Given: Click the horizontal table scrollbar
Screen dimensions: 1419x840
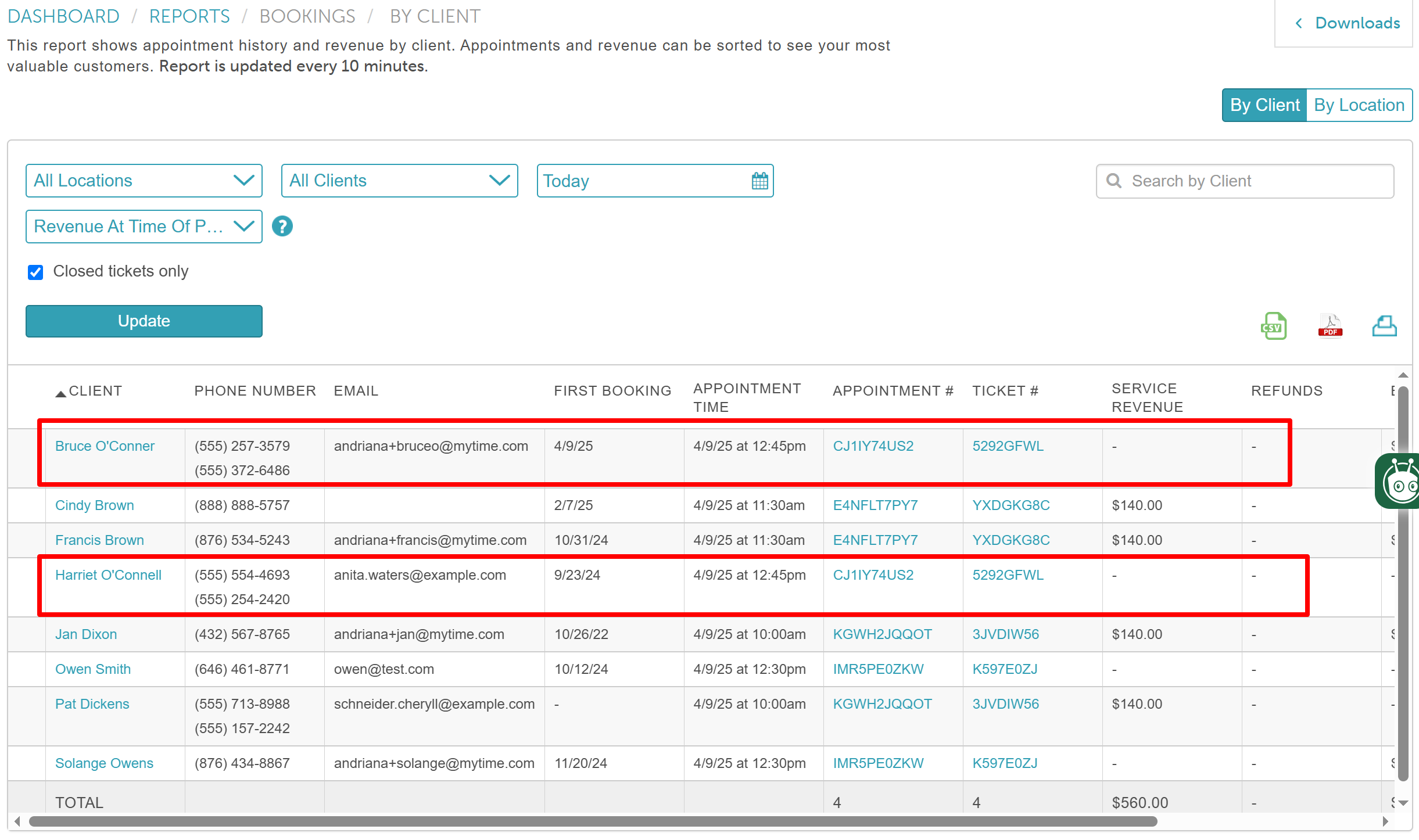Looking at the screenshot, I should [x=593, y=821].
